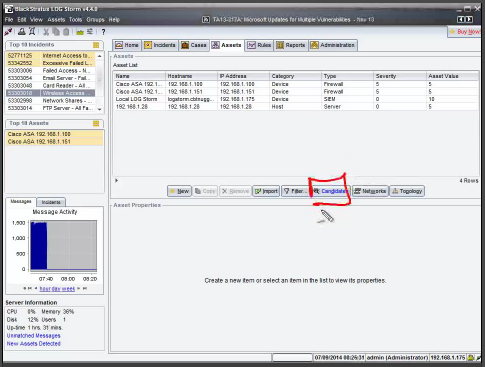Switch to the Home tab
This screenshot has width=486, height=367.
[127, 45]
